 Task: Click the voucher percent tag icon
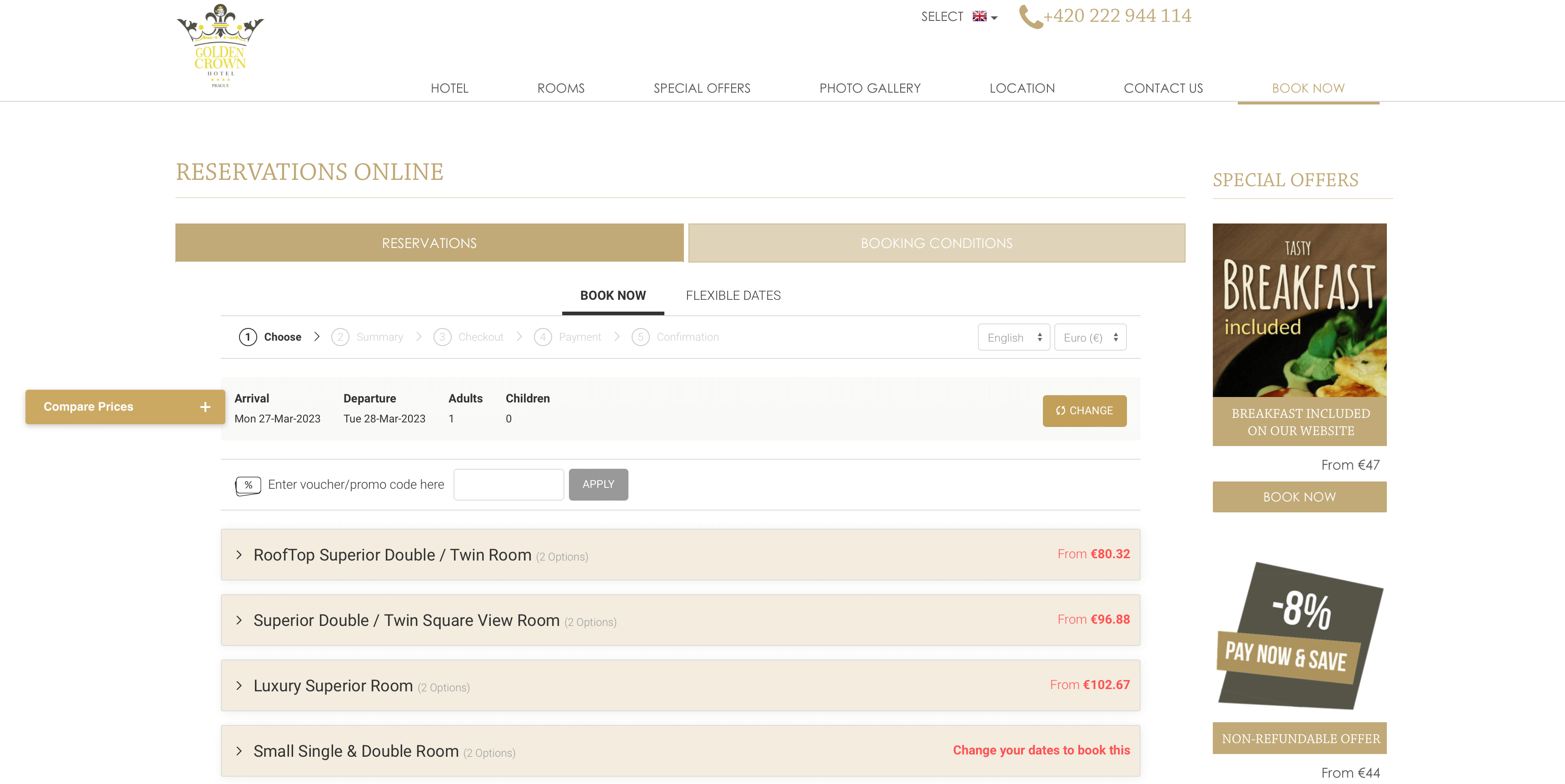click(x=248, y=485)
